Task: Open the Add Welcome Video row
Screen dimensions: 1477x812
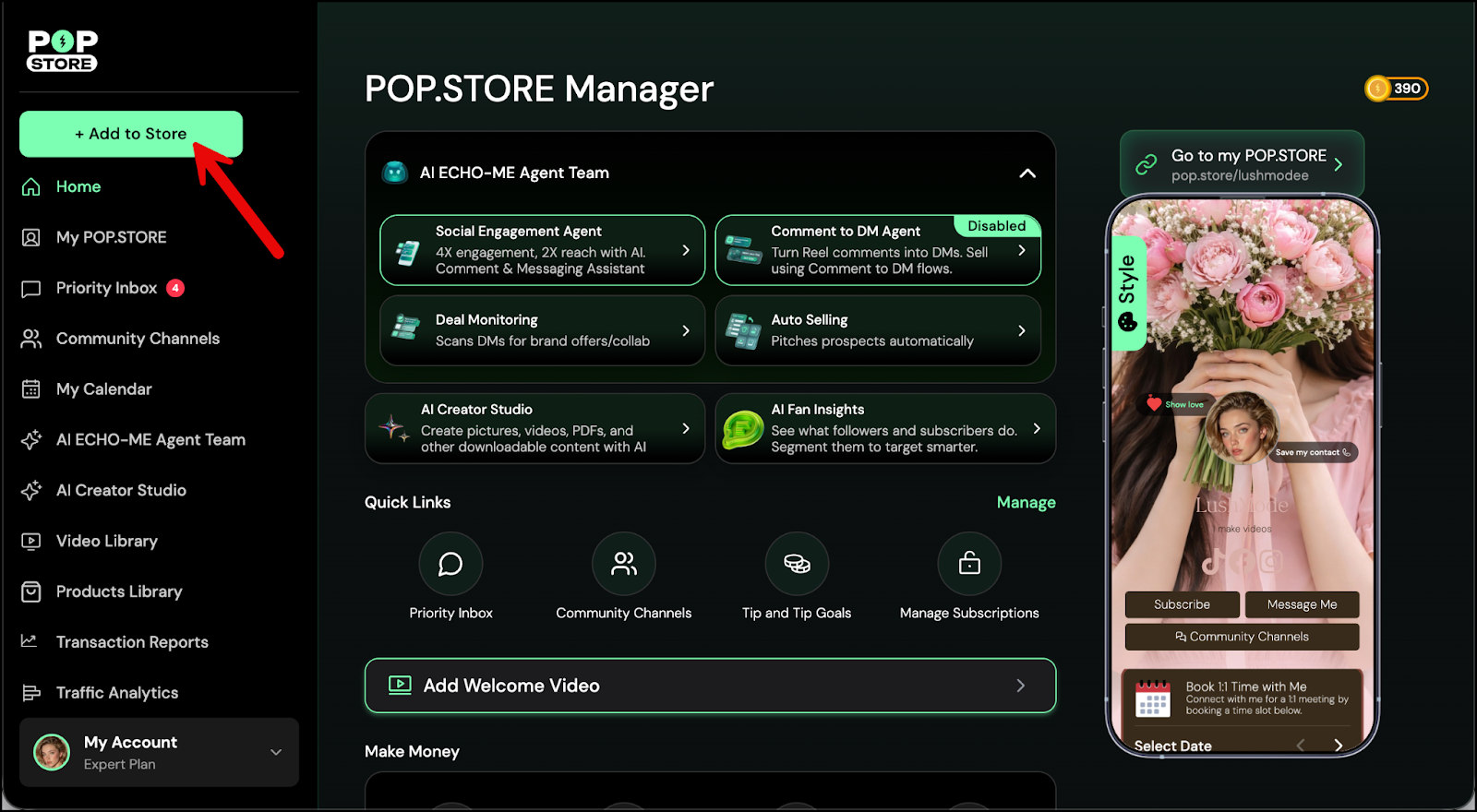Action: pyautogui.click(x=710, y=686)
